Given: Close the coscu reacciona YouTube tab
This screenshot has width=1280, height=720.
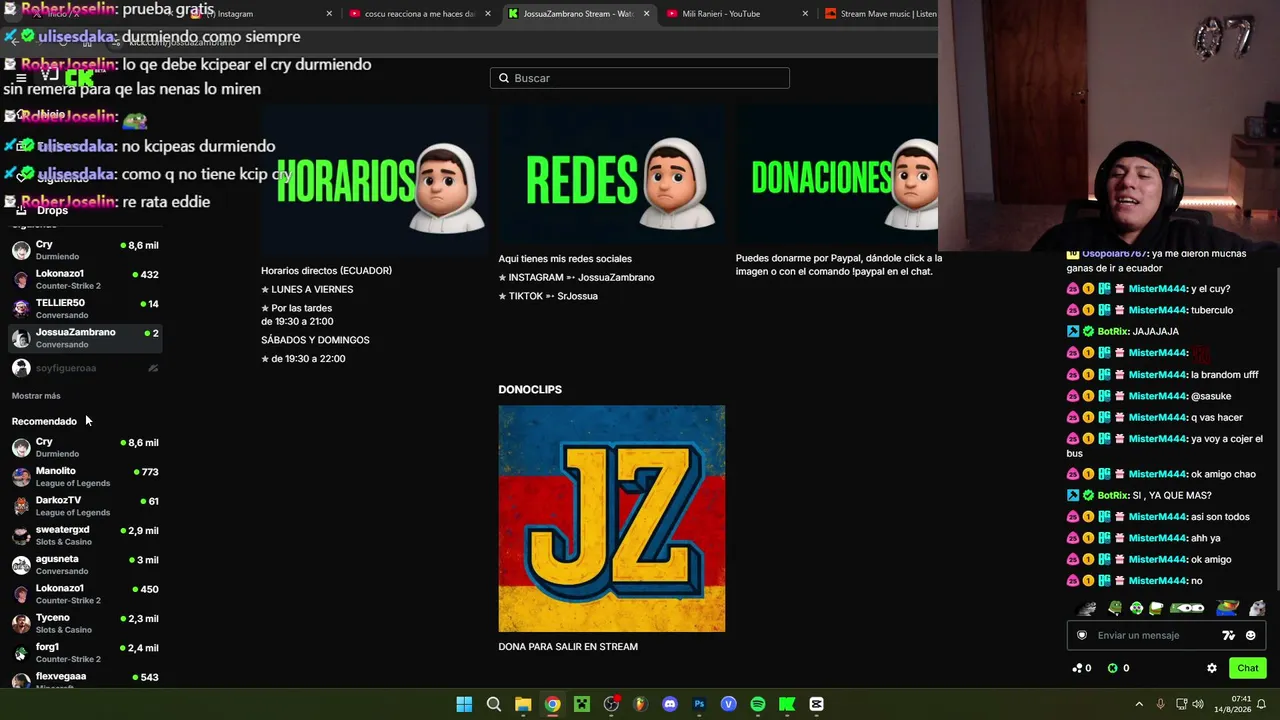Looking at the screenshot, I should tap(488, 14).
